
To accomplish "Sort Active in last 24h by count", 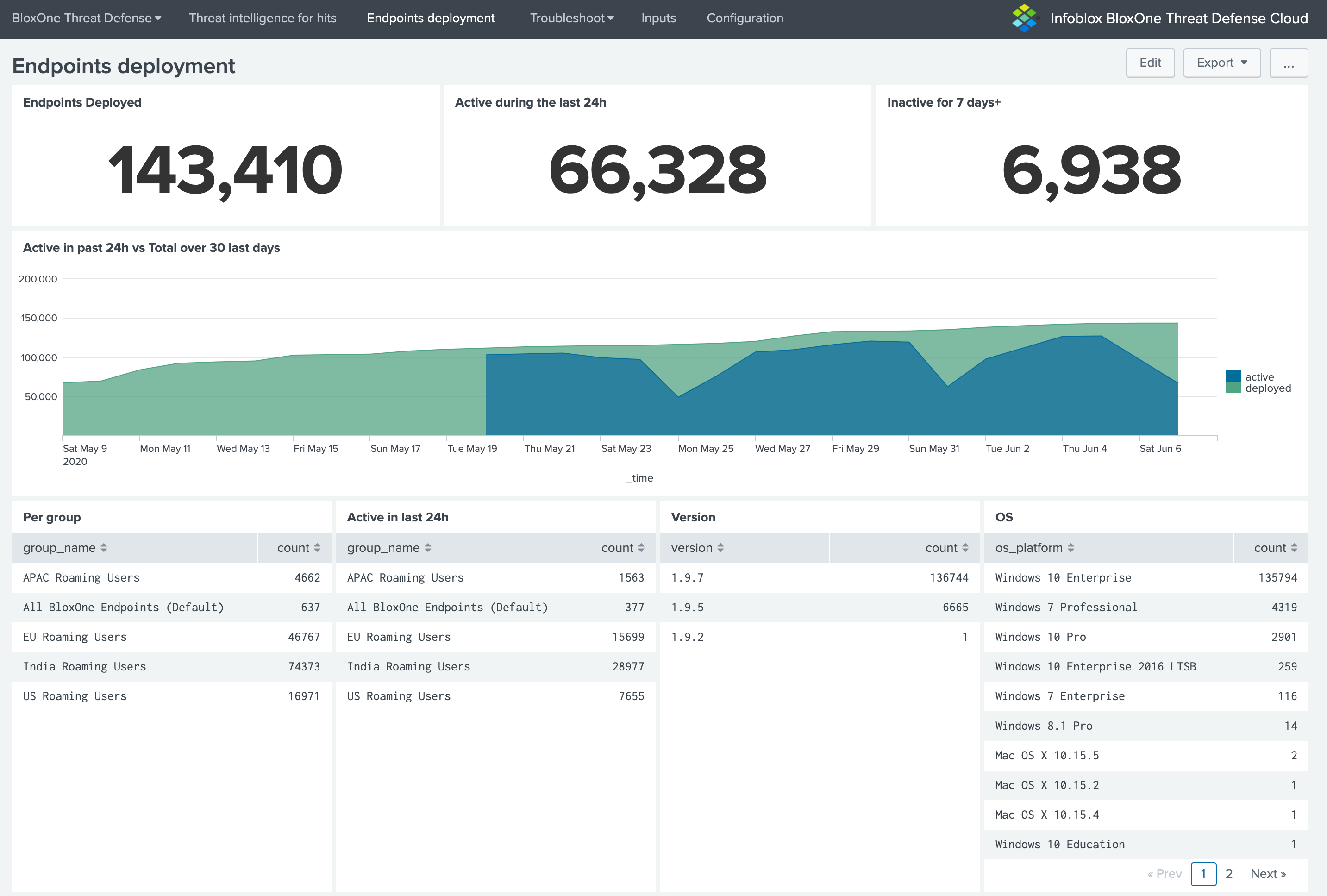I will [x=623, y=548].
